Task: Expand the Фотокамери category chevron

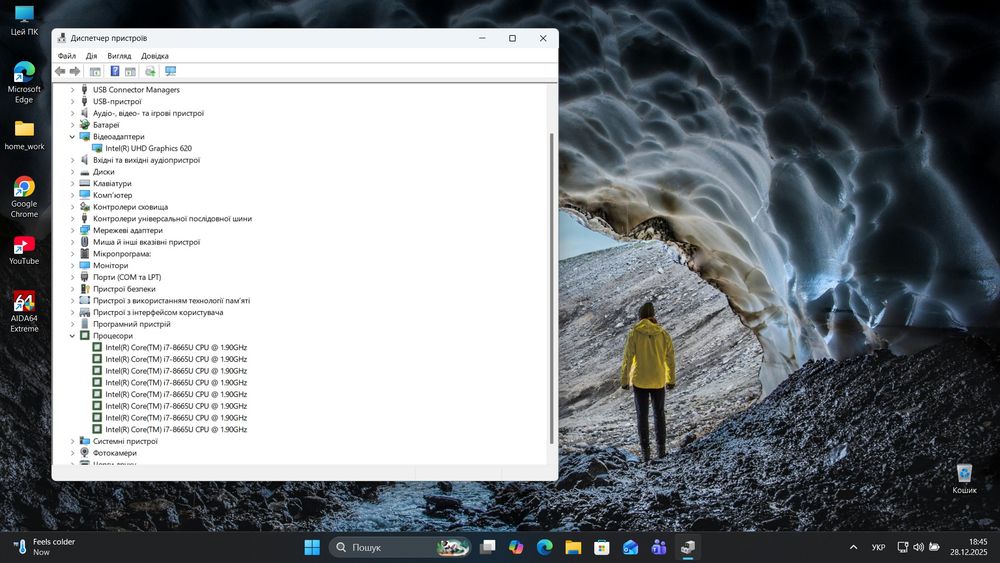Action: pos(72,453)
